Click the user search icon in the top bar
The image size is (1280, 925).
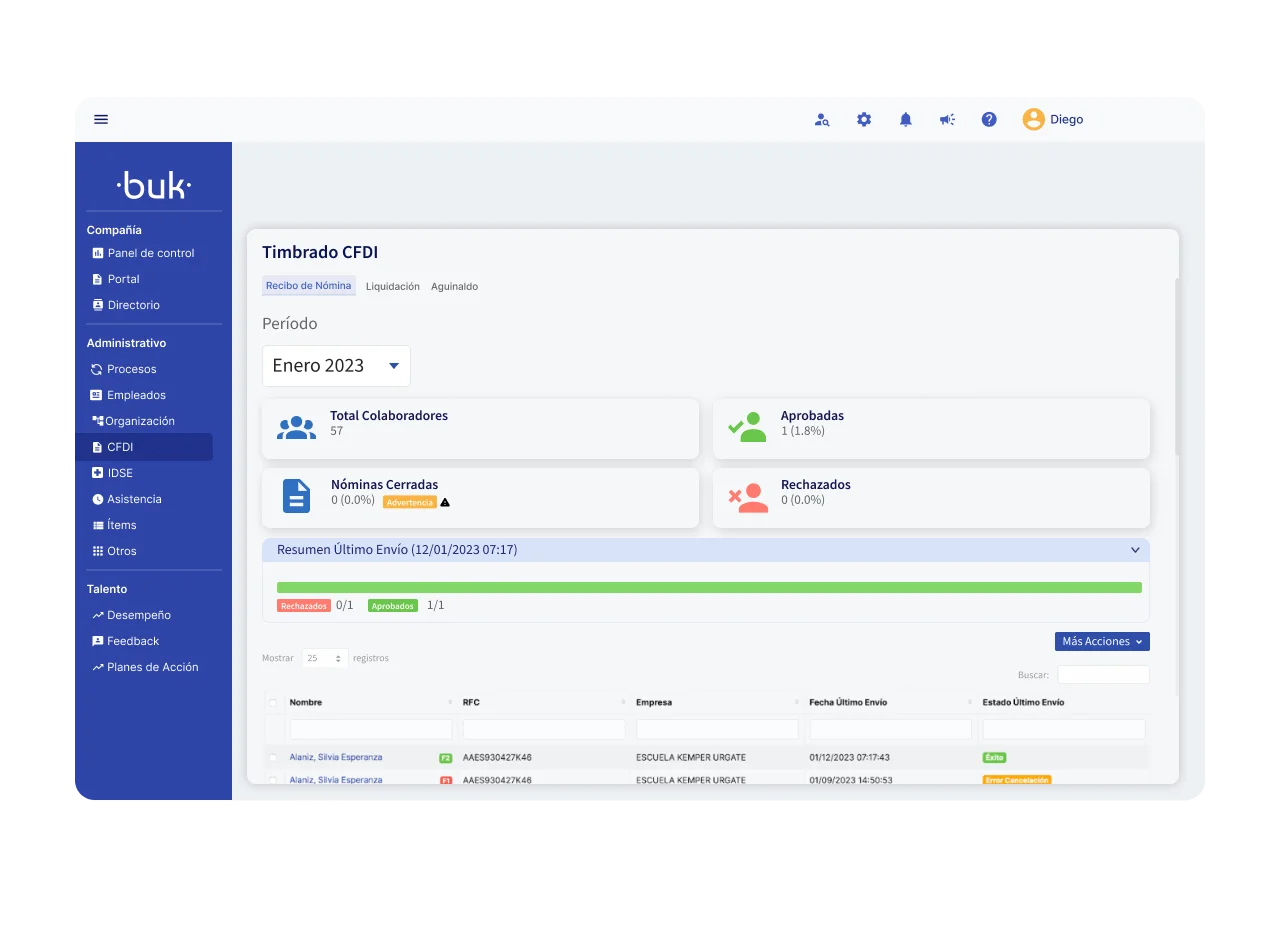point(822,120)
